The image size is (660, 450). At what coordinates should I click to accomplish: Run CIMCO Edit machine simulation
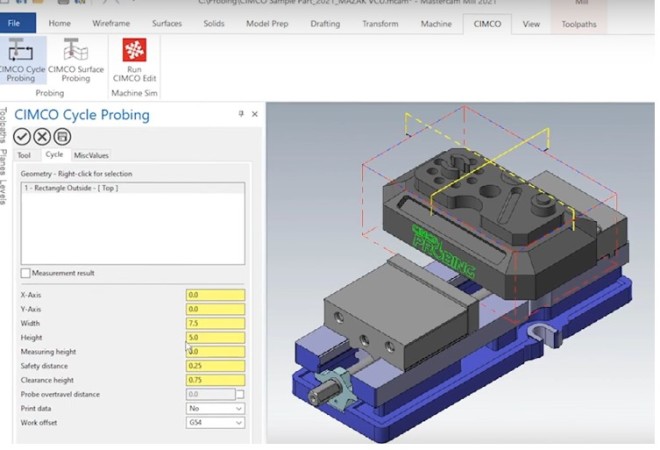[x=134, y=60]
